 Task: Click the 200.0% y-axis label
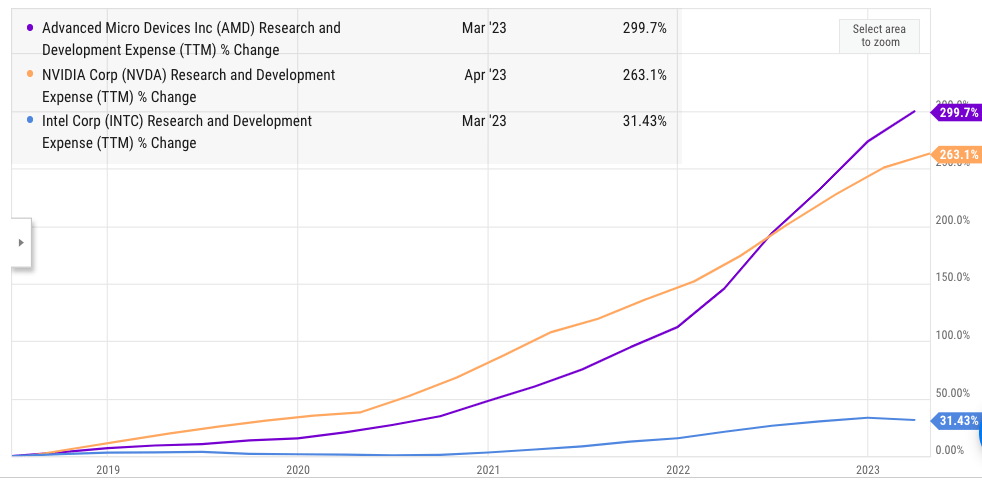coord(953,220)
